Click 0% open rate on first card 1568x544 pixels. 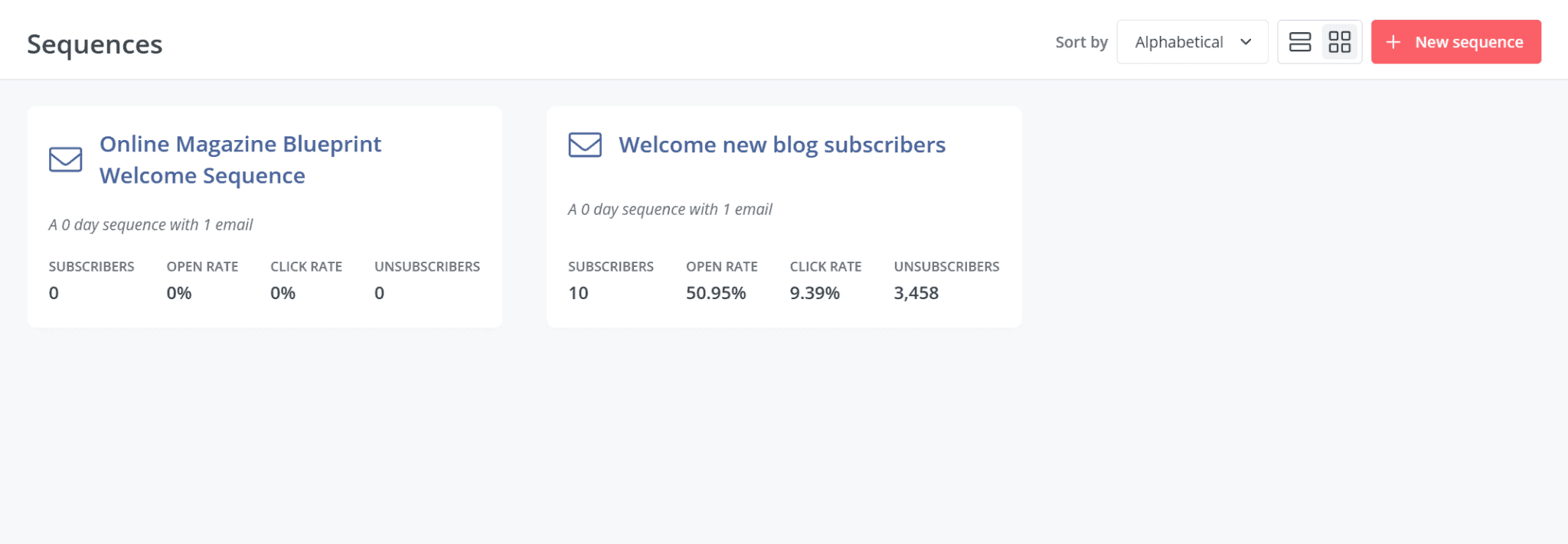point(179,293)
